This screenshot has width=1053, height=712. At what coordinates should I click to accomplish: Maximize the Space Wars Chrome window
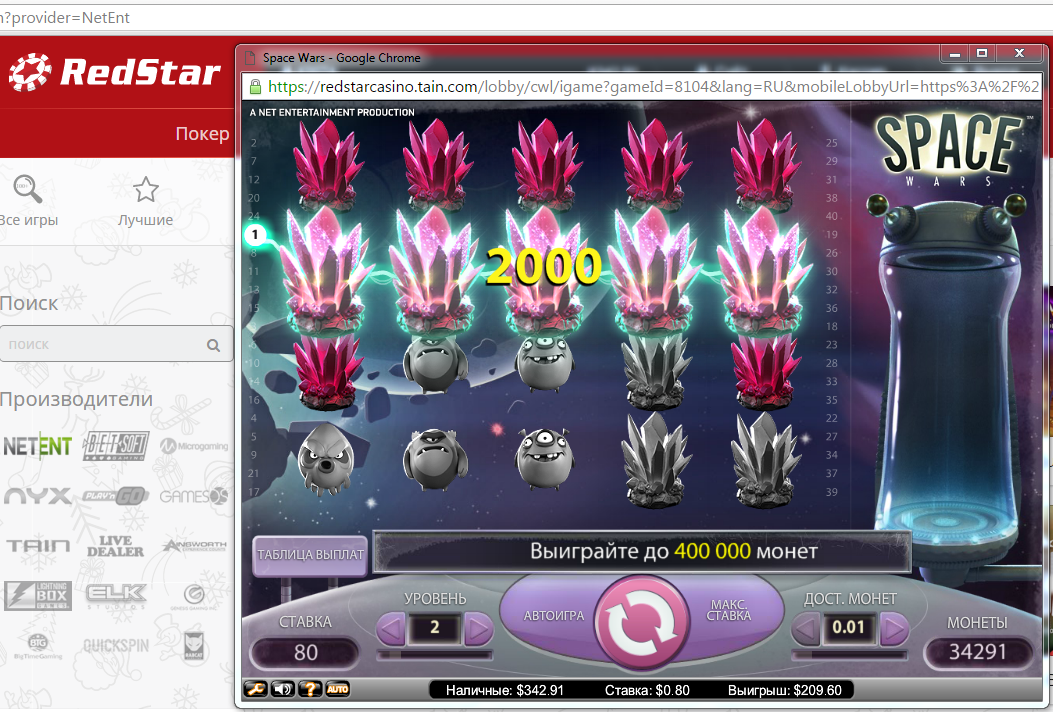point(982,53)
